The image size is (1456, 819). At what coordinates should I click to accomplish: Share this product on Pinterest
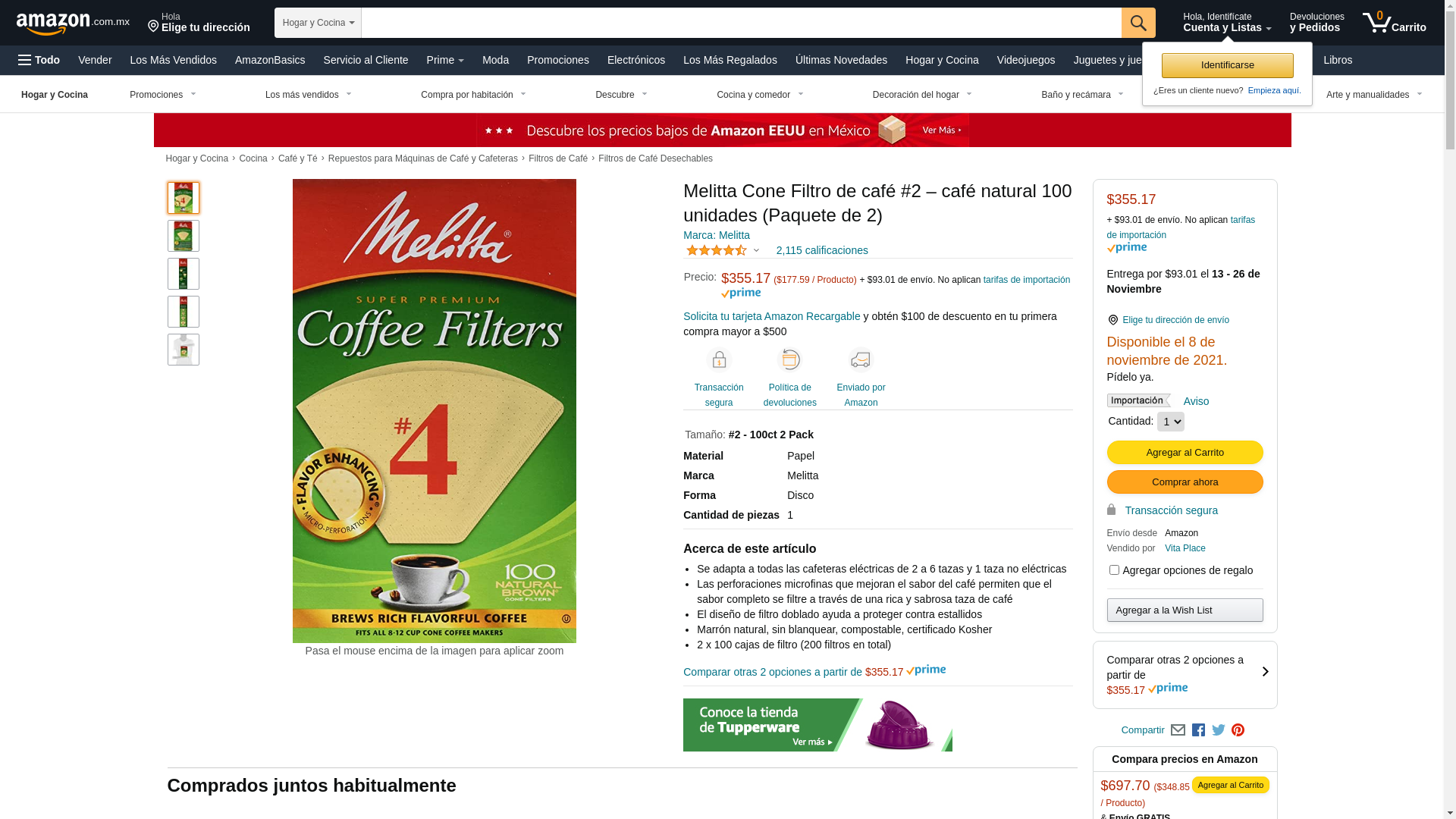tap(1238, 730)
